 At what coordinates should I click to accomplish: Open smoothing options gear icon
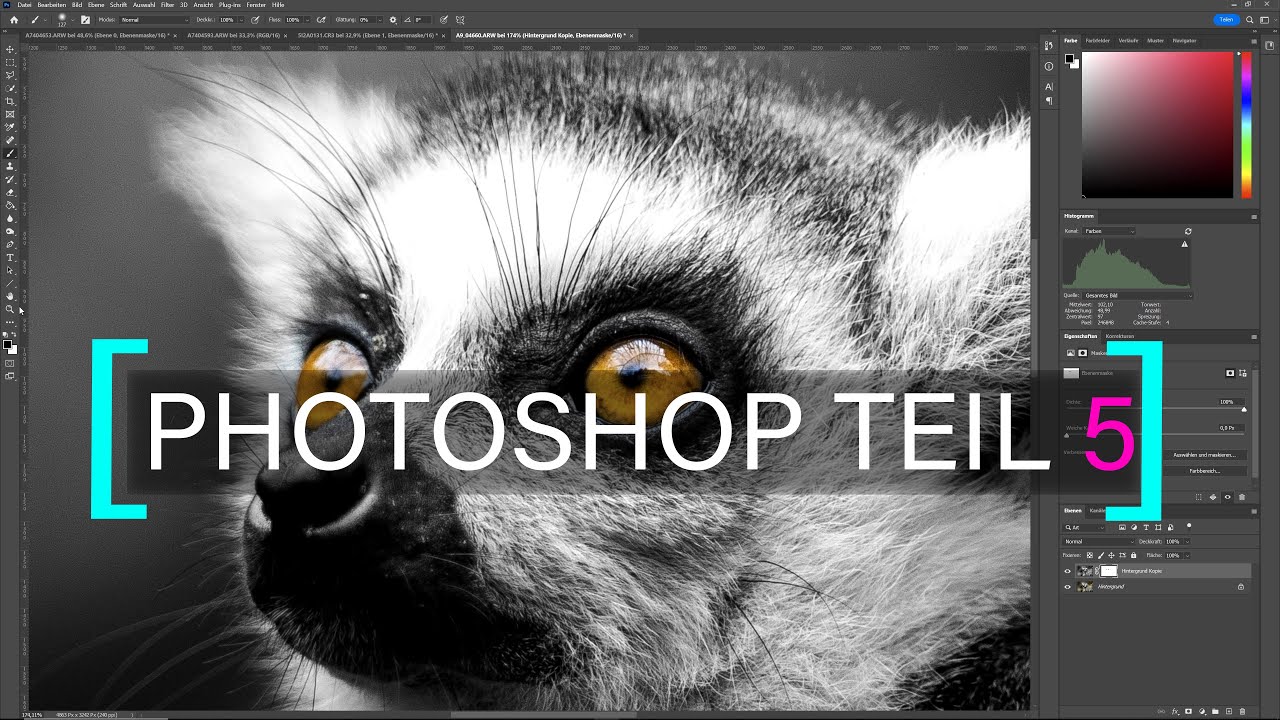[392, 19]
